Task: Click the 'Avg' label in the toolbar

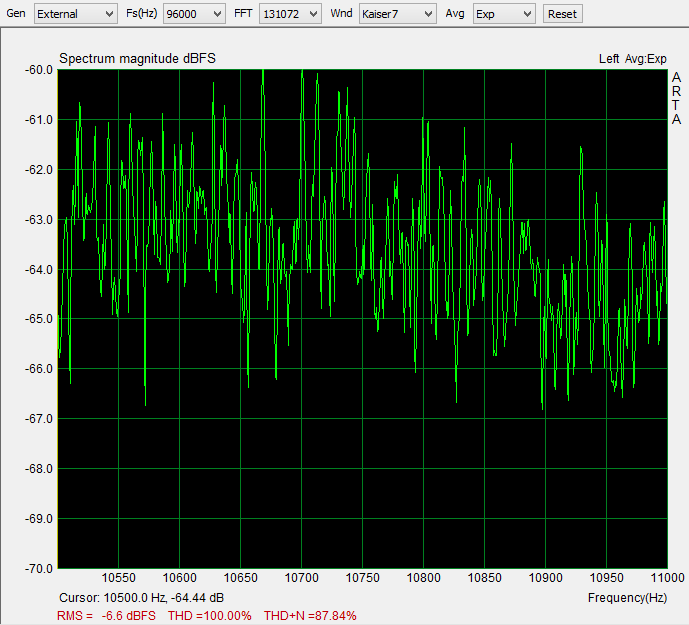Action: coord(455,14)
